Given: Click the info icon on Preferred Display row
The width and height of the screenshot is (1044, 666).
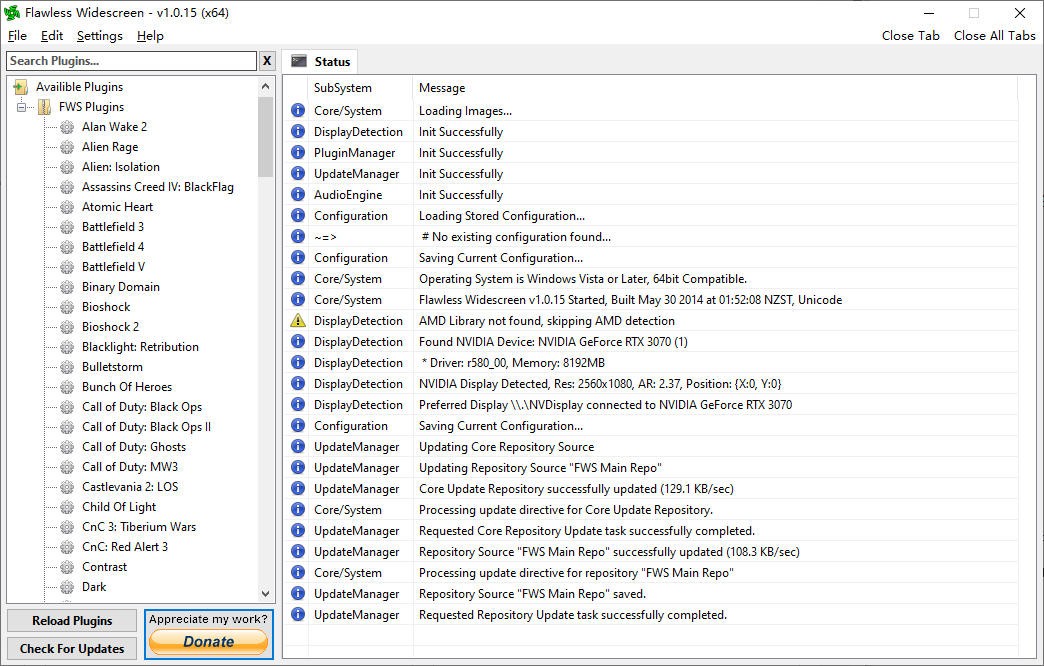Looking at the screenshot, I should [x=298, y=404].
